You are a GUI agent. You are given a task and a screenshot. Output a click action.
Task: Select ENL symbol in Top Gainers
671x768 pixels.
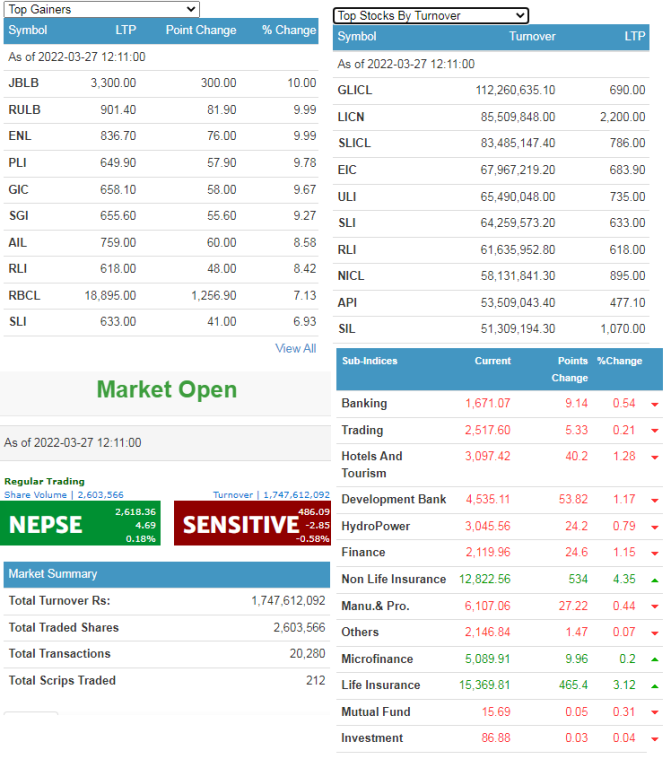click(20, 136)
